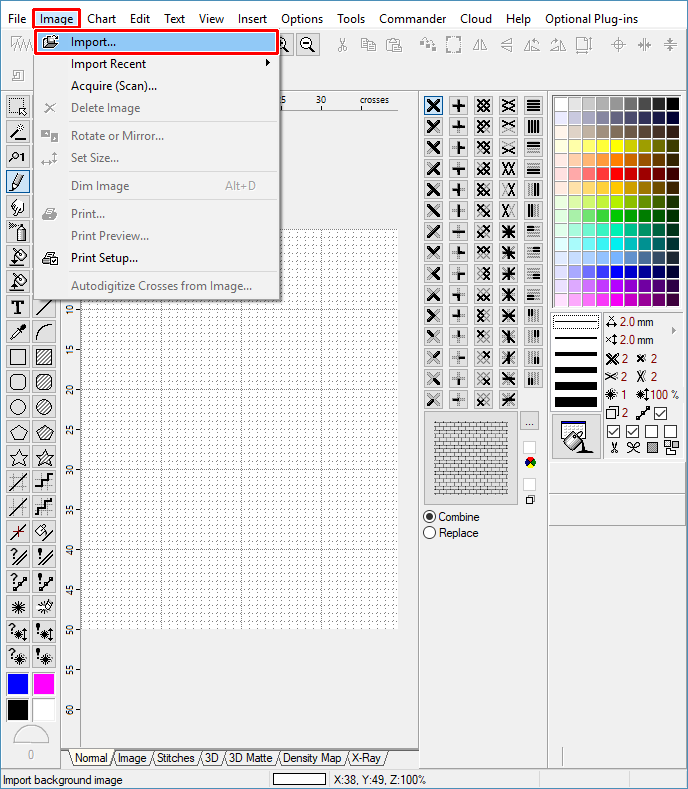The height and width of the screenshot is (789, 688).
Task: Choose Acquire (Scan)... menu entry
Action: 156,86
